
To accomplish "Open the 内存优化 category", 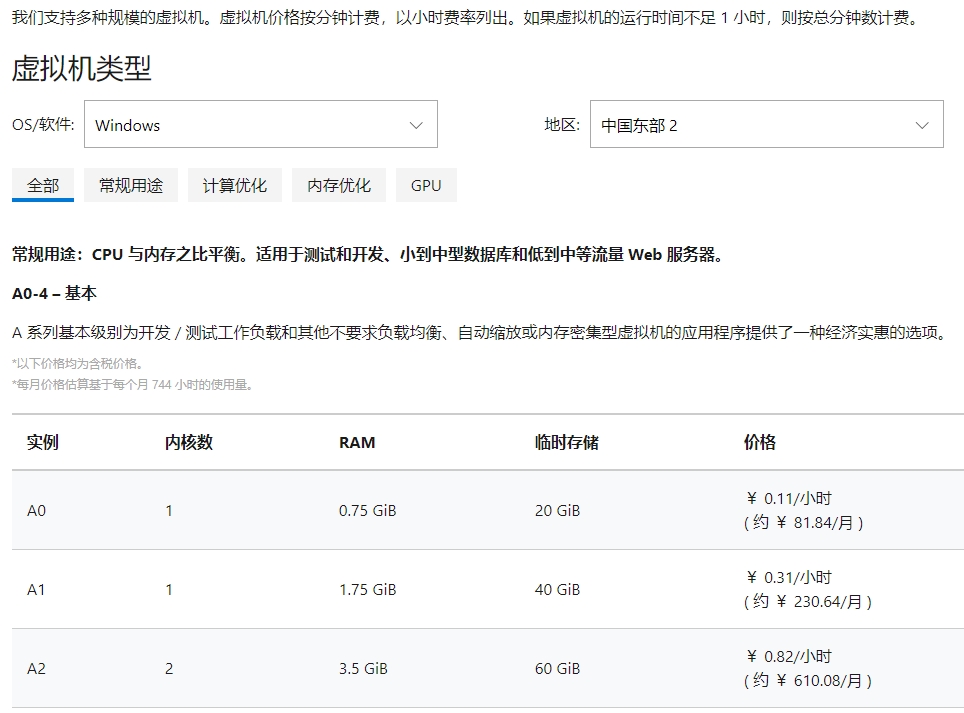I will tap(338, 185).
